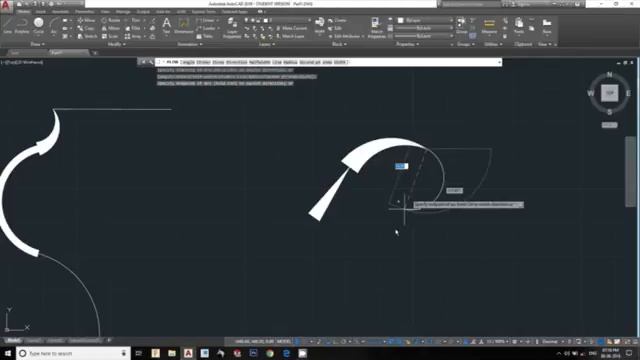Select the Dimension tool
Viewport: 640px width, 360px height.
click(184, 25)
